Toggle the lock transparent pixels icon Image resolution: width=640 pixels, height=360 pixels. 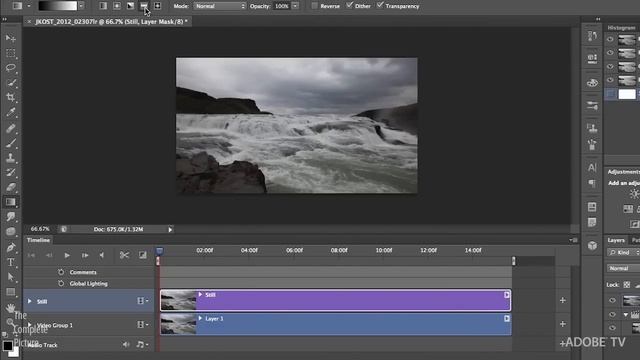point(627,284)
